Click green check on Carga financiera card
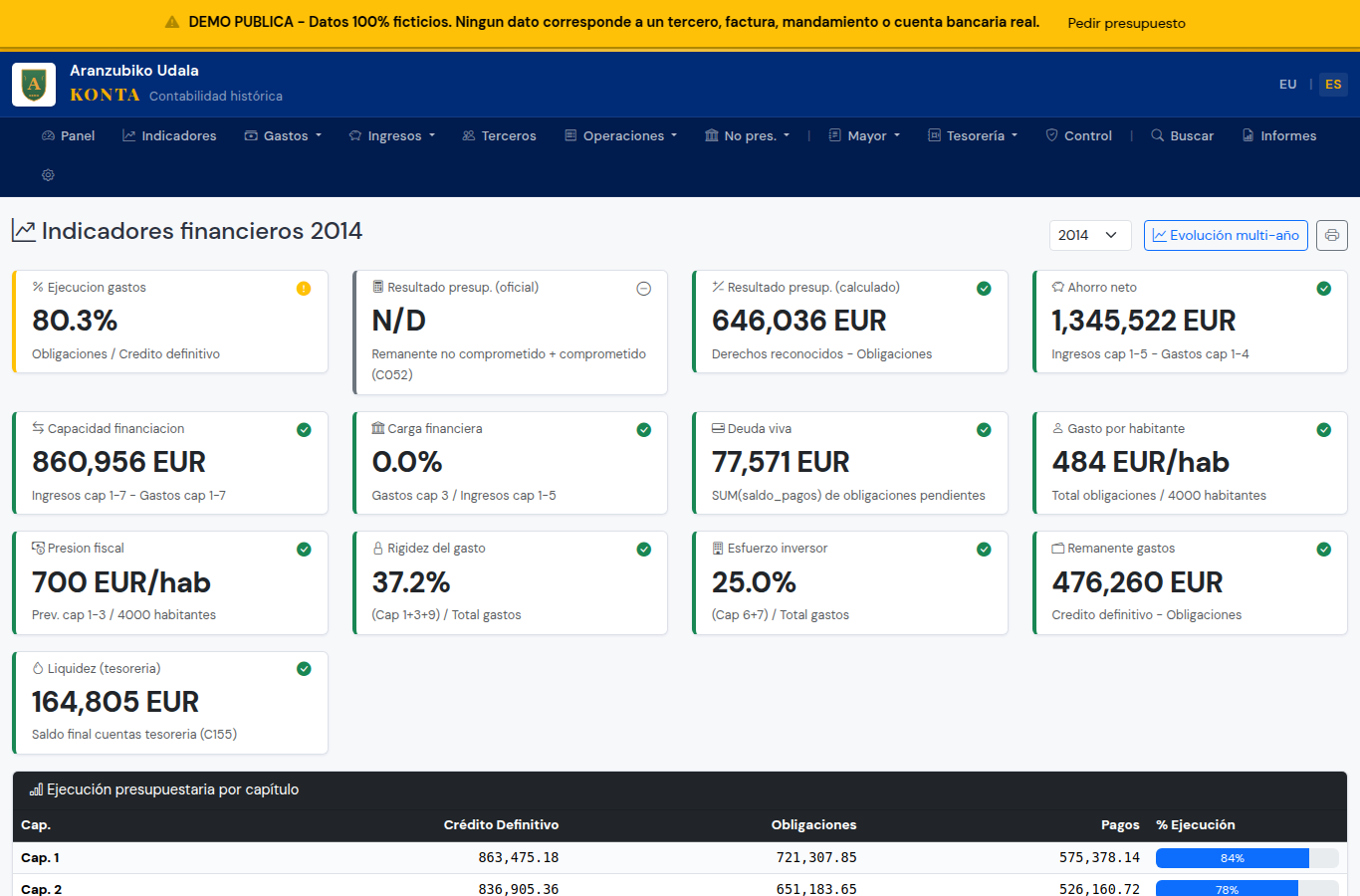This screenshot has width=1360, height=896. [644, 430]
